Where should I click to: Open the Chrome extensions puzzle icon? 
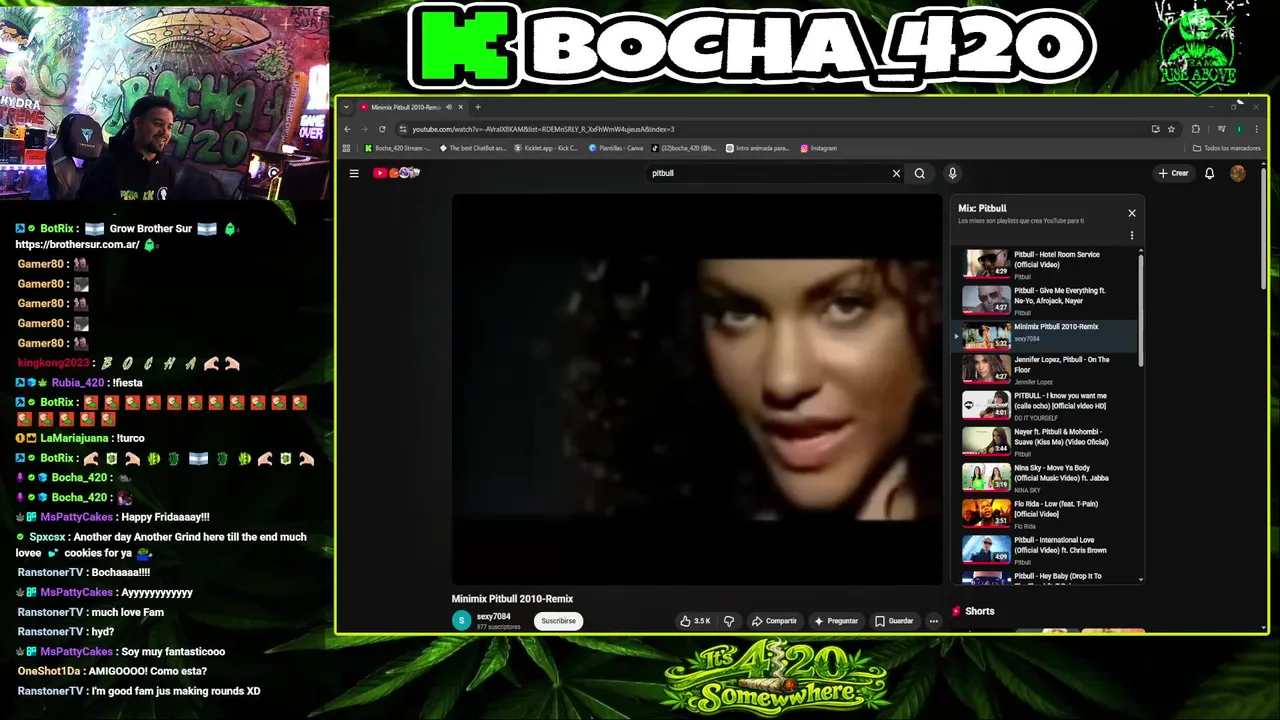pyautogui.click(x=1195, y=129)
